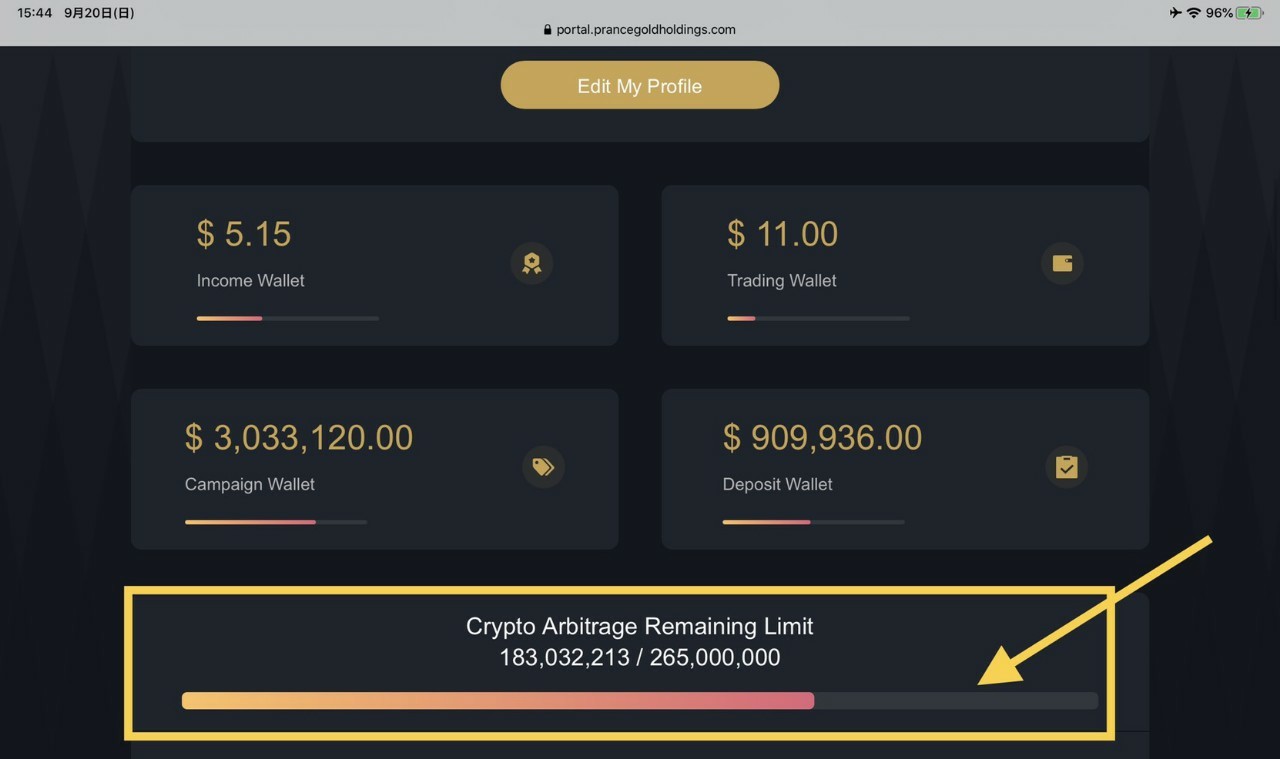Click the Edit My Profile button
Image resolution: width=1280 pixels, height=759 pixels.
tap(640, 85)
